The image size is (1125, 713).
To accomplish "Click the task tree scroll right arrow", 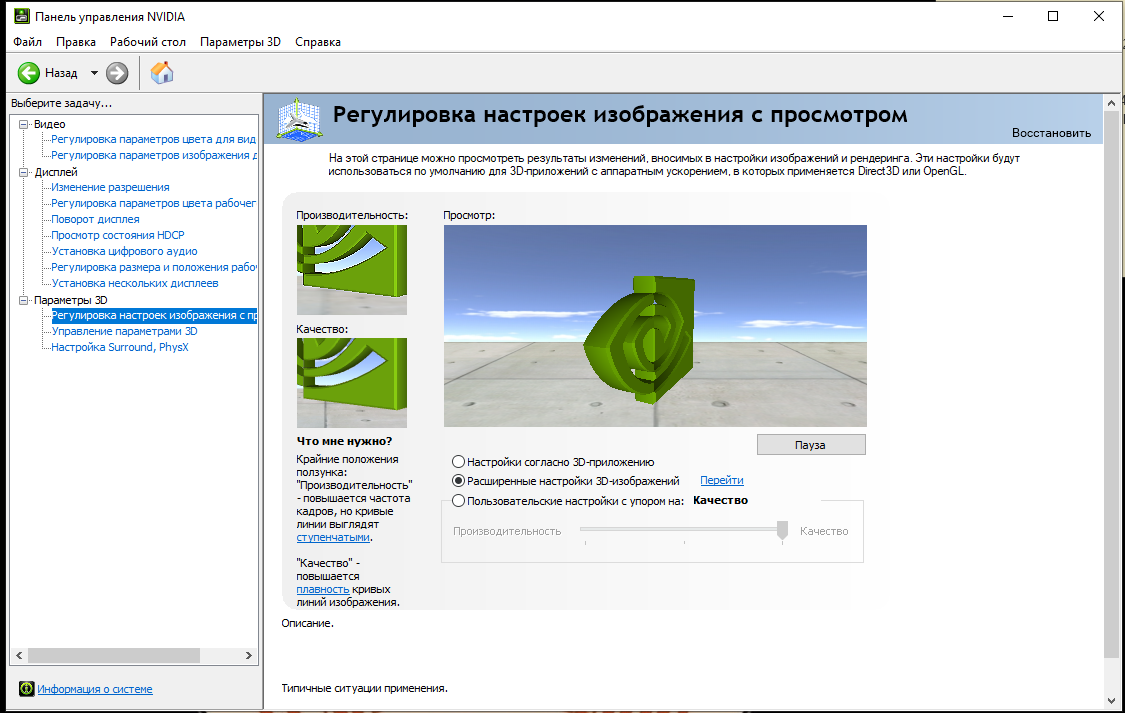I will coord(249,655).
